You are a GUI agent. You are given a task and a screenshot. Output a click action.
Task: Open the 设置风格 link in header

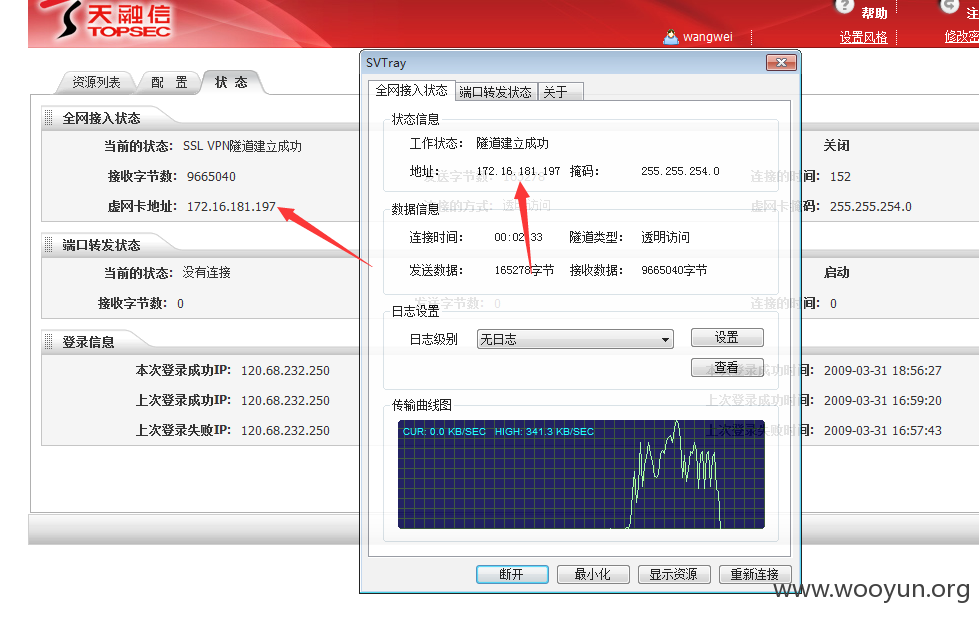pyautogui.click(x=863, y=37)
